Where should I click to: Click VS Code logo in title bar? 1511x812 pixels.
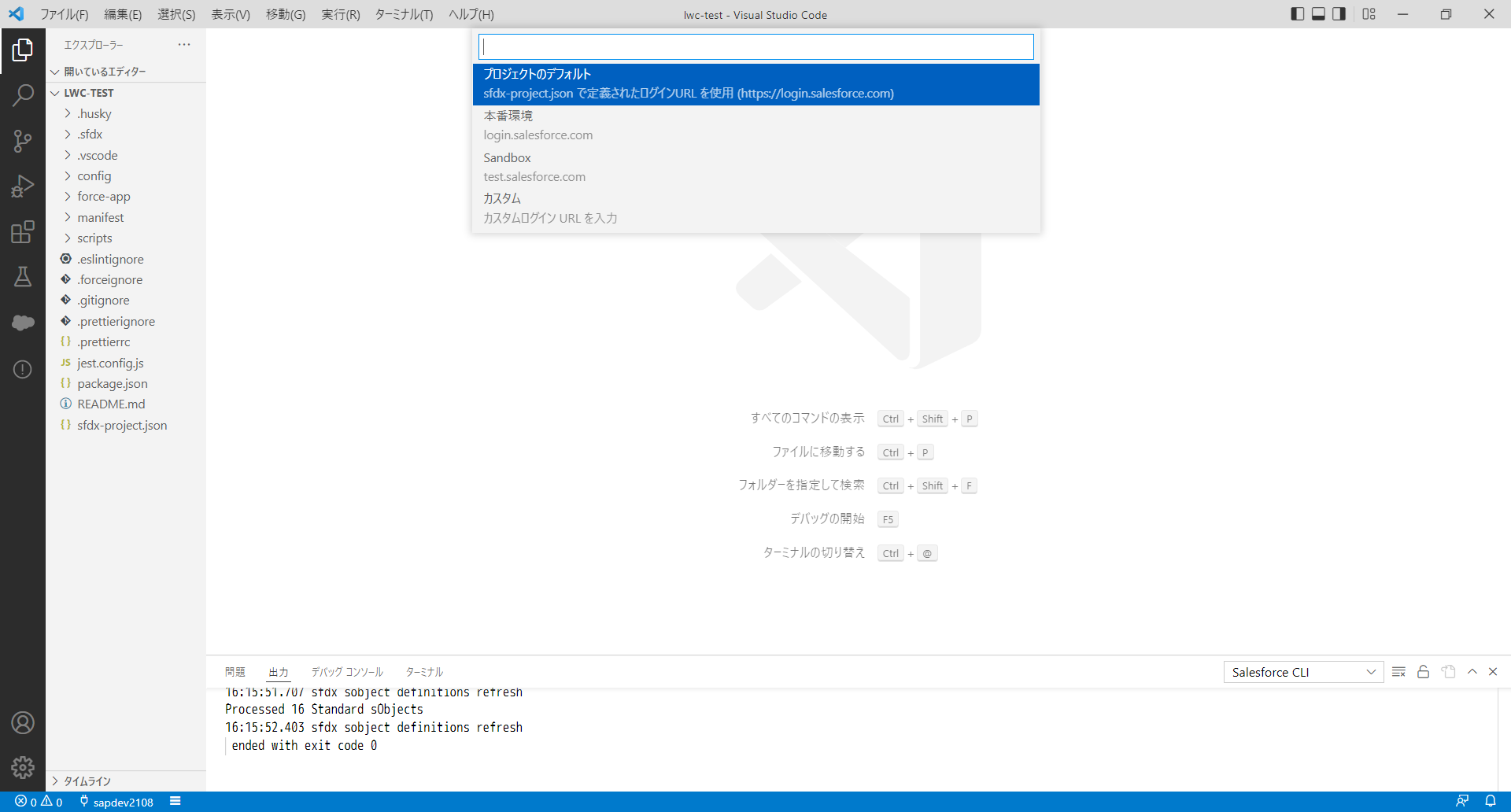(16, 14)
